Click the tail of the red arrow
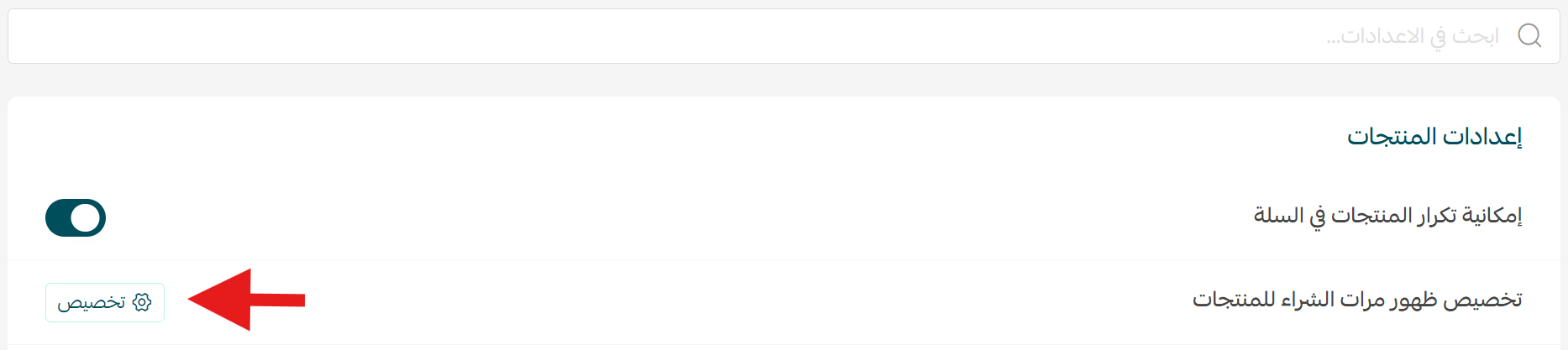This screenshot has height=350, width=1568. pyautogui.click(x=279, y=300)
